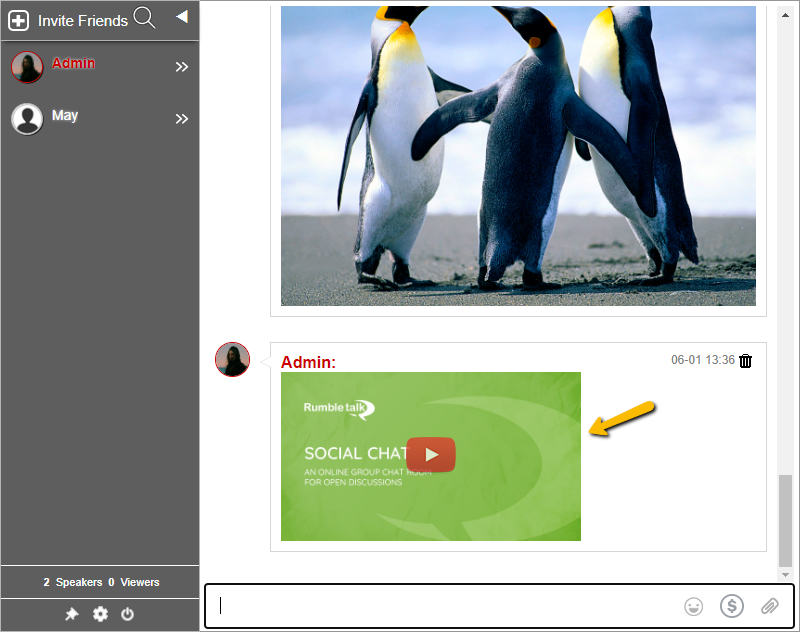
Task: Click the power logout icon
Action: click(x=128, y=614)
